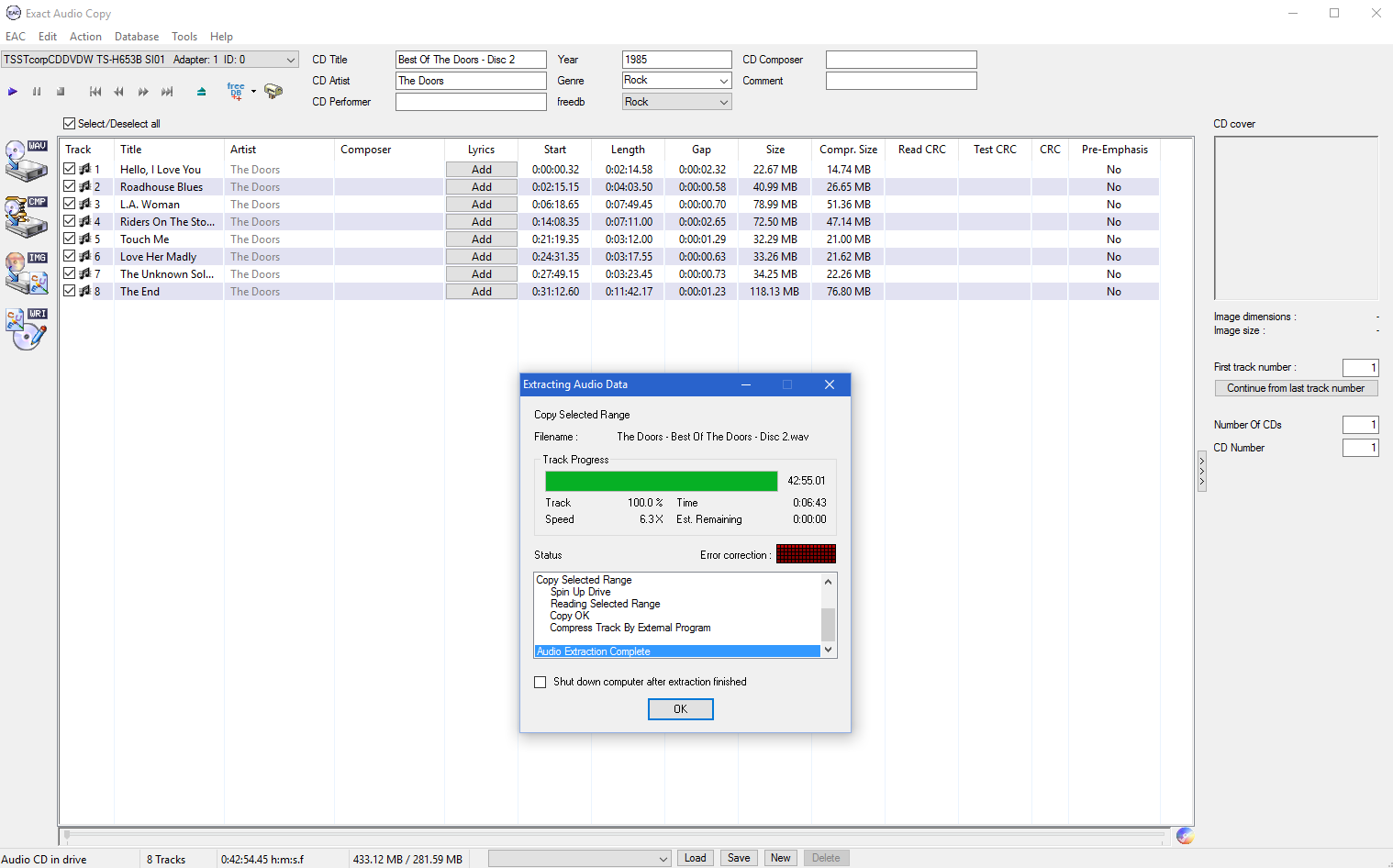Viewport: 1393px width, 868px height.
Task: Stop CD playback
Action: [x=61, y=92]
